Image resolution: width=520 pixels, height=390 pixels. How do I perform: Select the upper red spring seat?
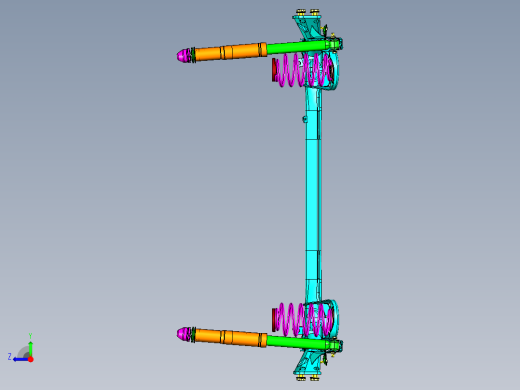[x=274, y=70]
